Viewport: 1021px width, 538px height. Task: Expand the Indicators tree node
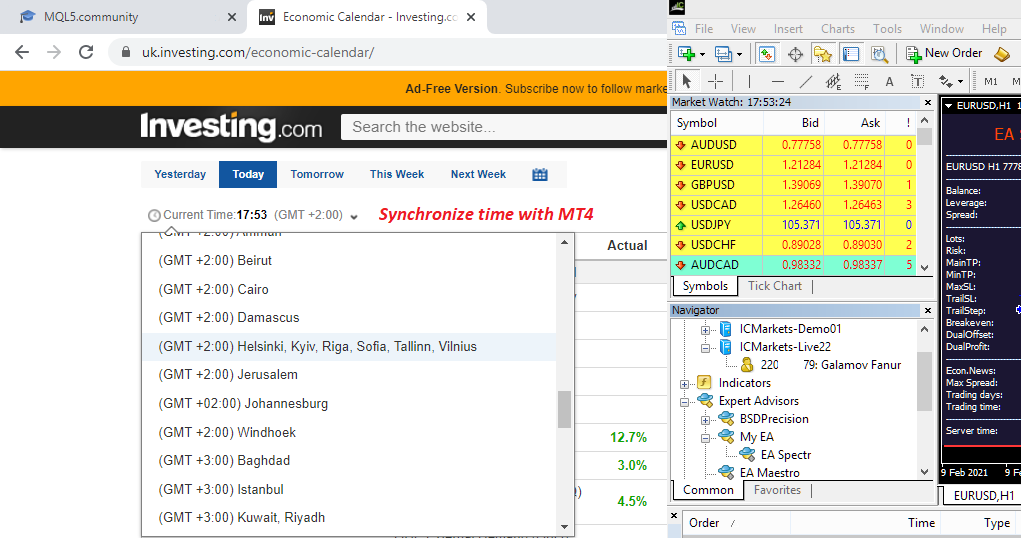(684, 384)
